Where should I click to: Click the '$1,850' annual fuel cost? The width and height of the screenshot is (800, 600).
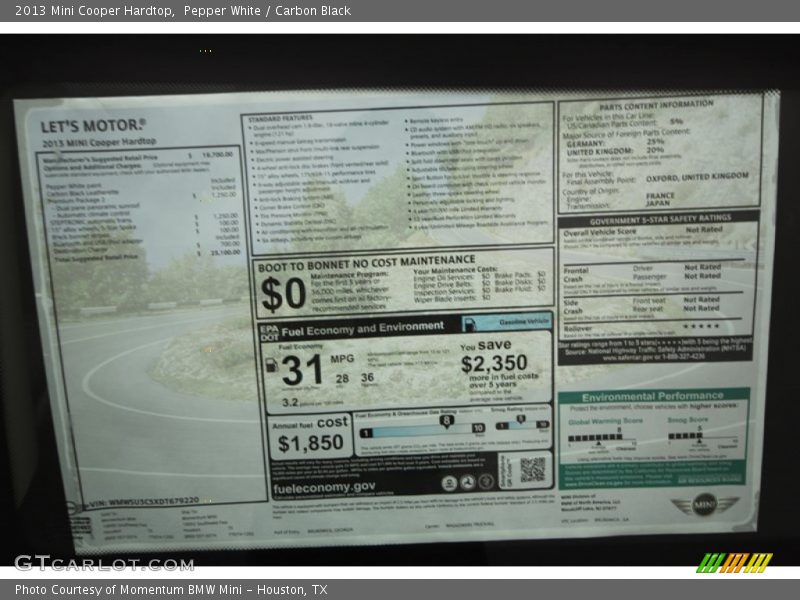(310, 443)
